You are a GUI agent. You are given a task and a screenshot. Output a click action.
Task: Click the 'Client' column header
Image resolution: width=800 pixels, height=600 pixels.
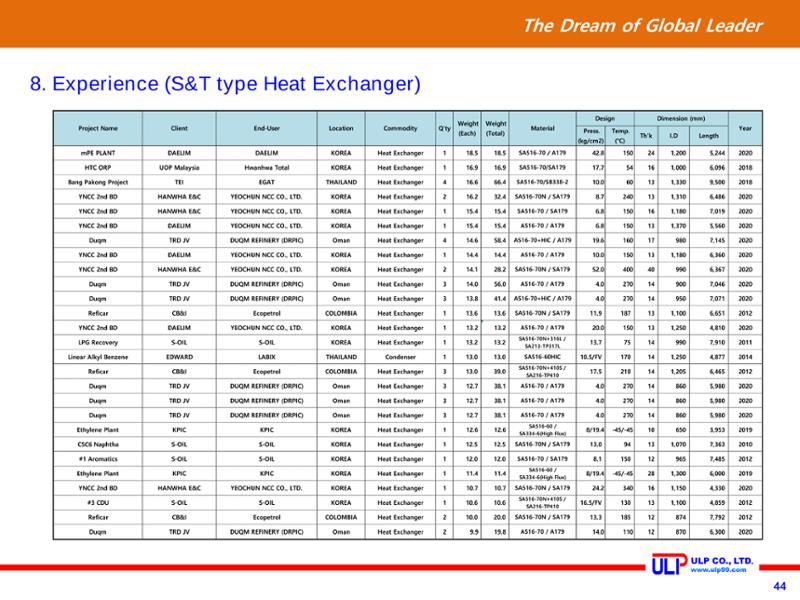click(179, 129)
